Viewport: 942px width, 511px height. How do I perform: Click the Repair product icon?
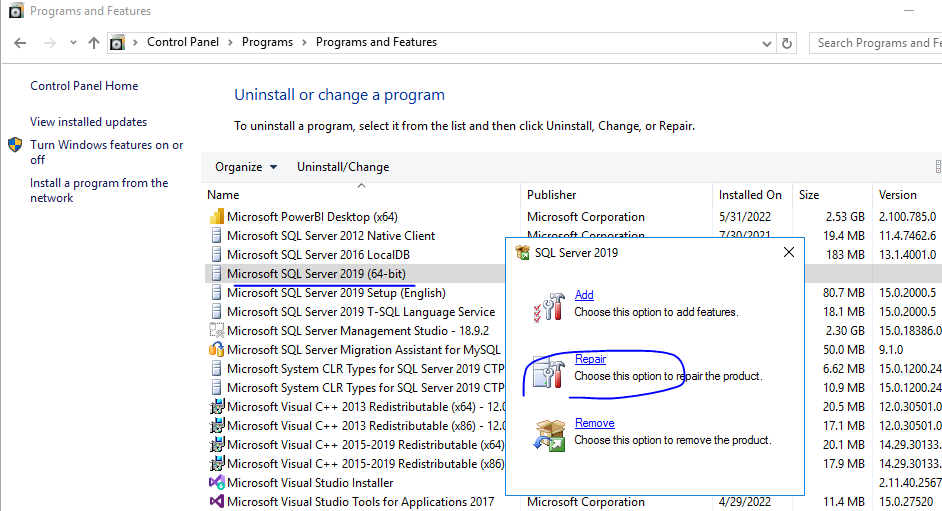tap(549, 372)
